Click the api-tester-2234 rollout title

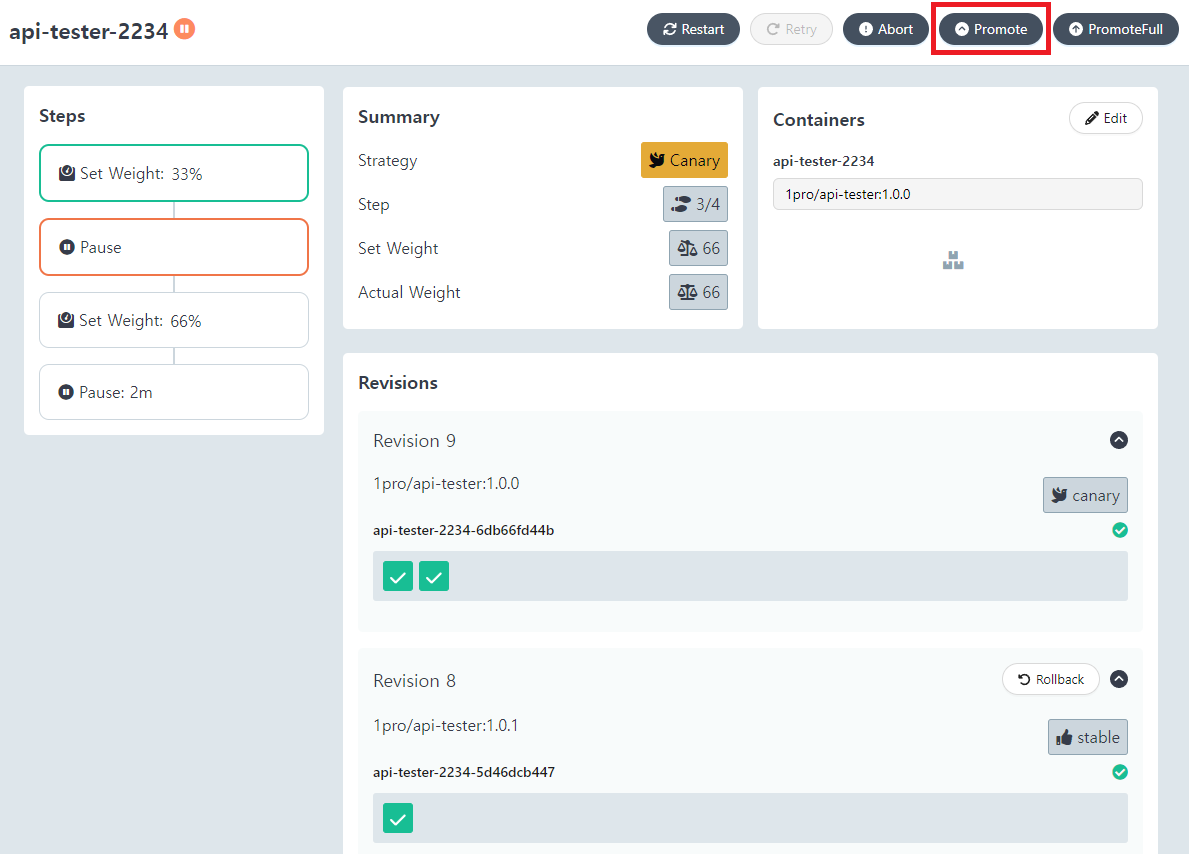[88, 31]
